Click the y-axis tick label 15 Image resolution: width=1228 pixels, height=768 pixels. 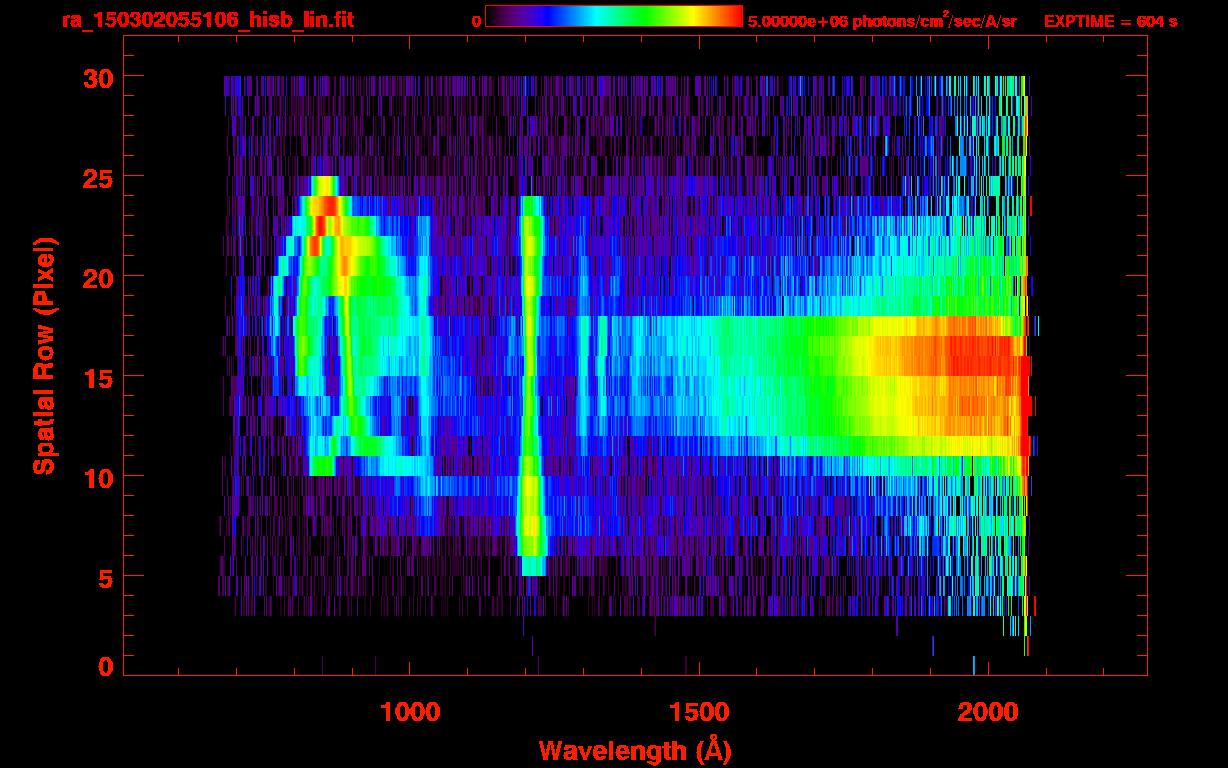pyautogui.click(x=97, y=377)
